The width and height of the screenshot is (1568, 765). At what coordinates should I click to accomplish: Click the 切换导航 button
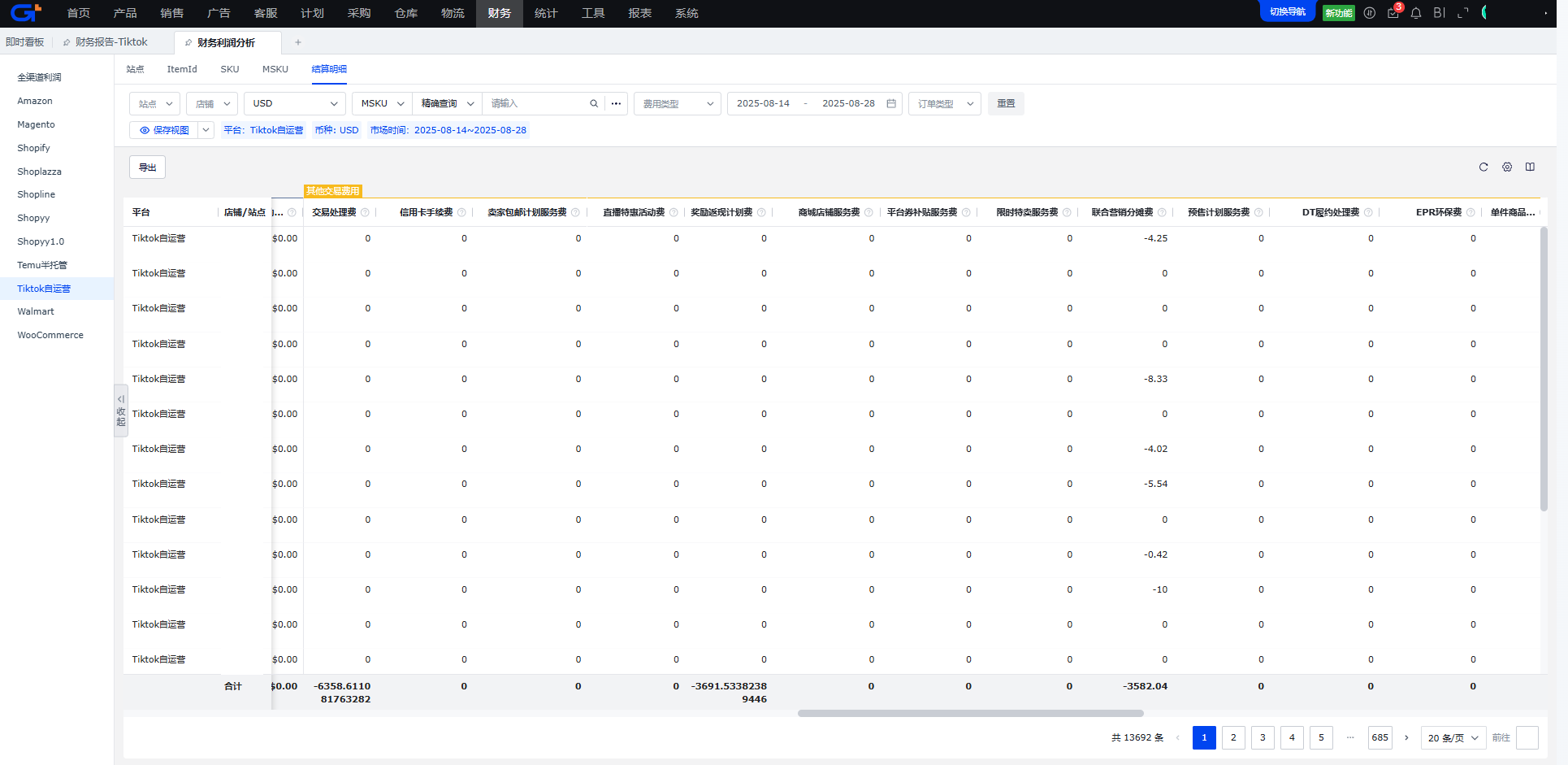pos(1288,11)
